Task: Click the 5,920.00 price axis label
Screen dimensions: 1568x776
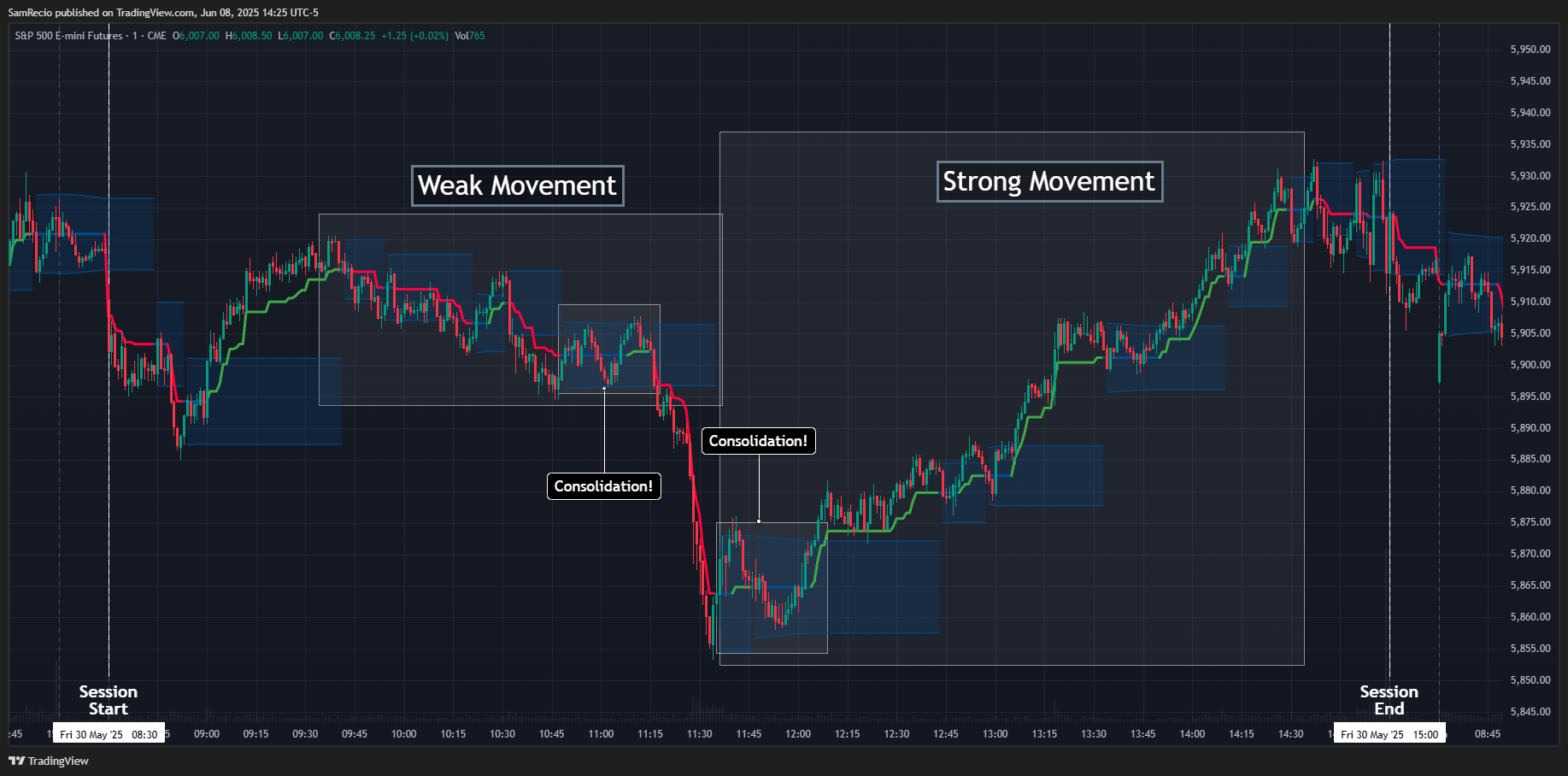Action: (x=1530, y=238)
